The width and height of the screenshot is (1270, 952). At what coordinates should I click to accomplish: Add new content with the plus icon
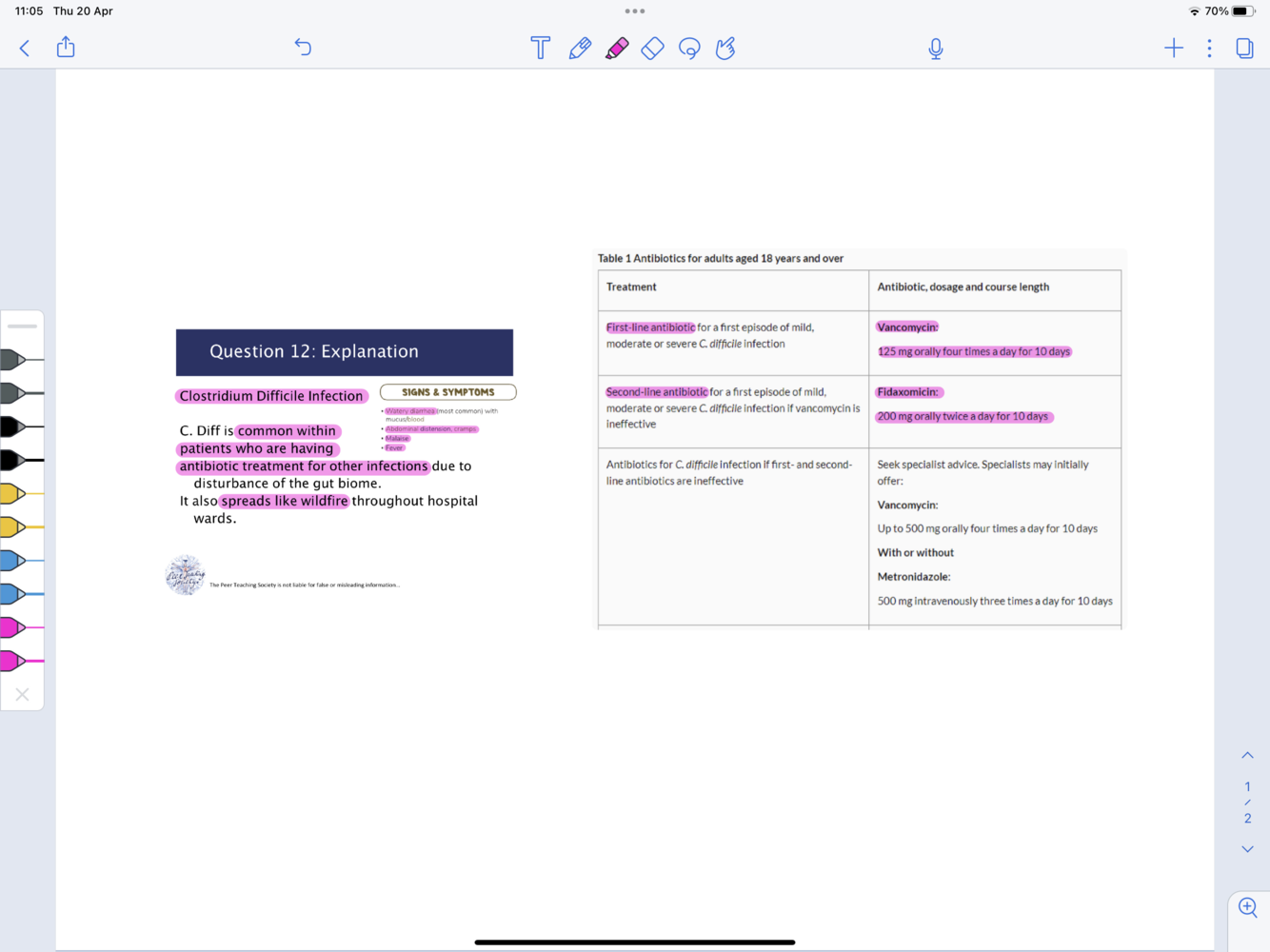[1174, 48]
